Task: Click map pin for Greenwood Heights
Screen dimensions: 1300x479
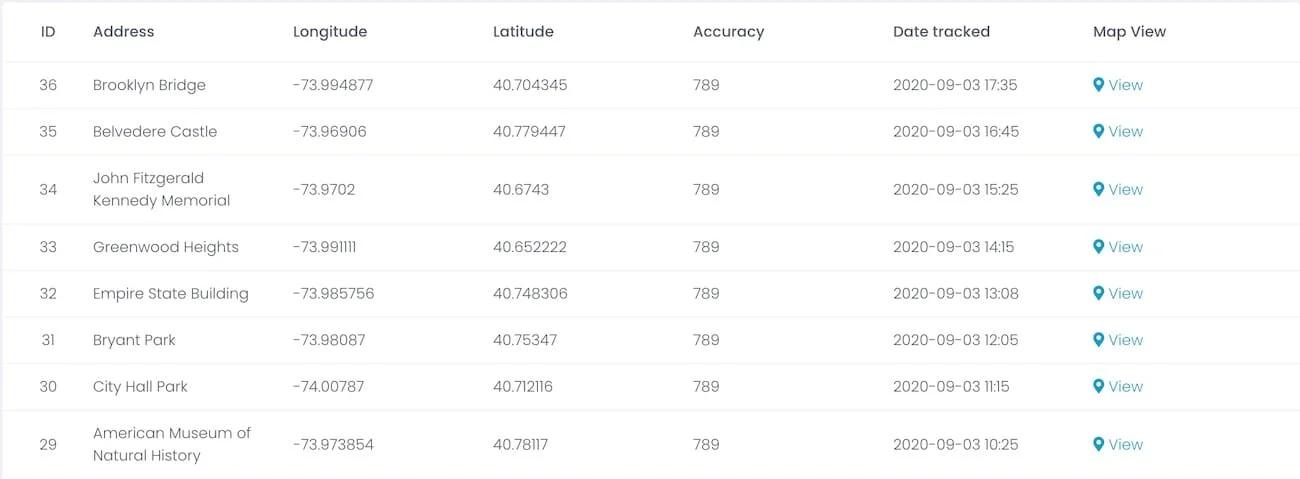Action: (x=1098, y=247)
